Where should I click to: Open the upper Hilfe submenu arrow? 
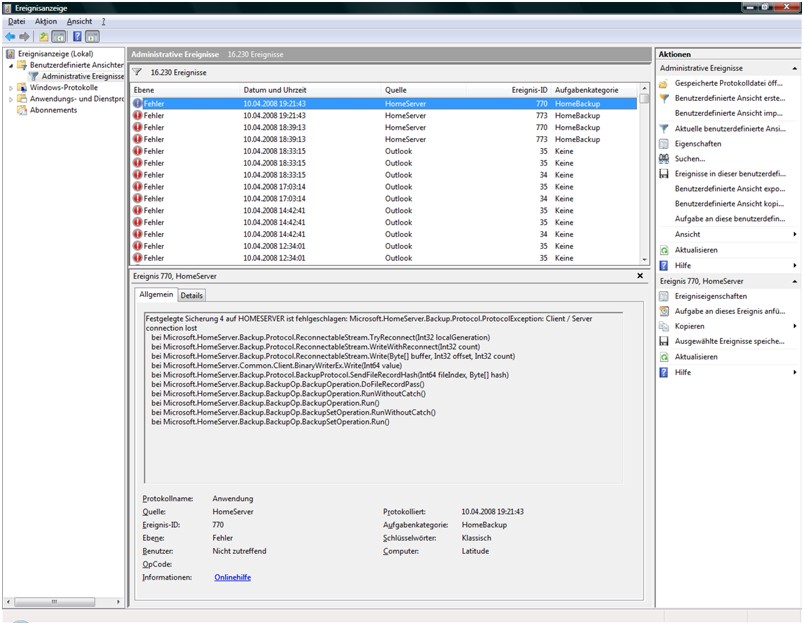pos(795,266)
